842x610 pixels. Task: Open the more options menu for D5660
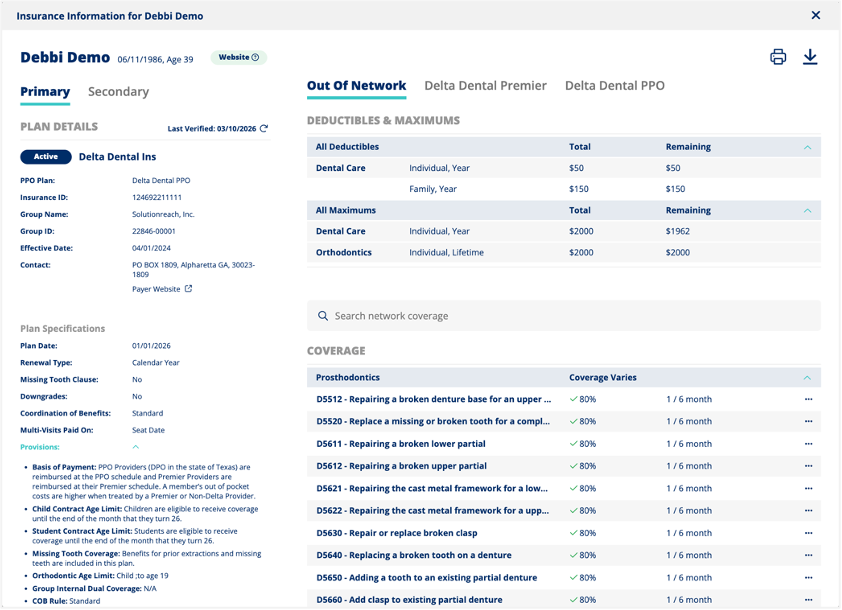tap(809, 599)
